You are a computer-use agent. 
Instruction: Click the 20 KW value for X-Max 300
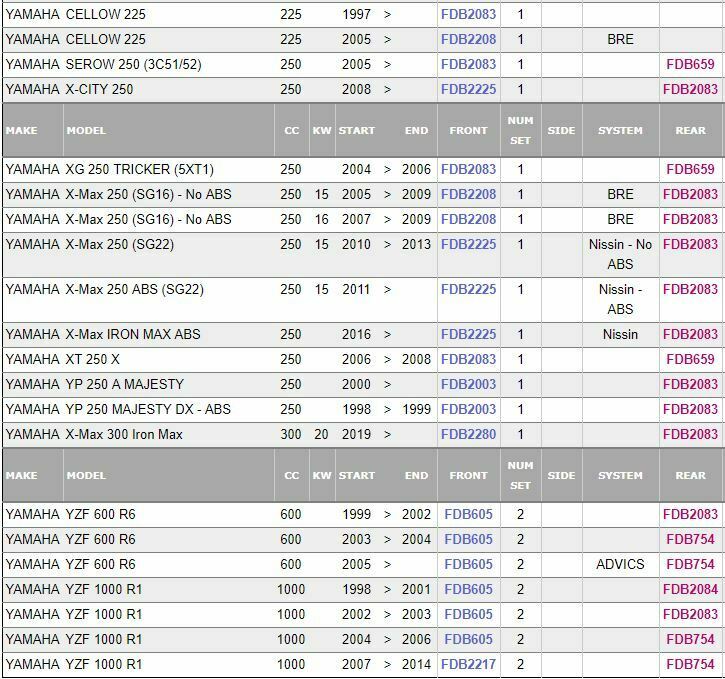(321, 434)
